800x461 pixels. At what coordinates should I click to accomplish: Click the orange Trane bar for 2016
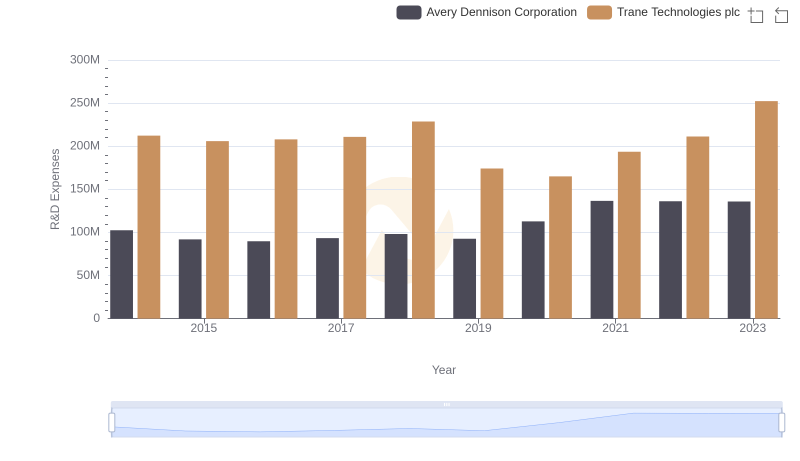(x=286, y=228)
